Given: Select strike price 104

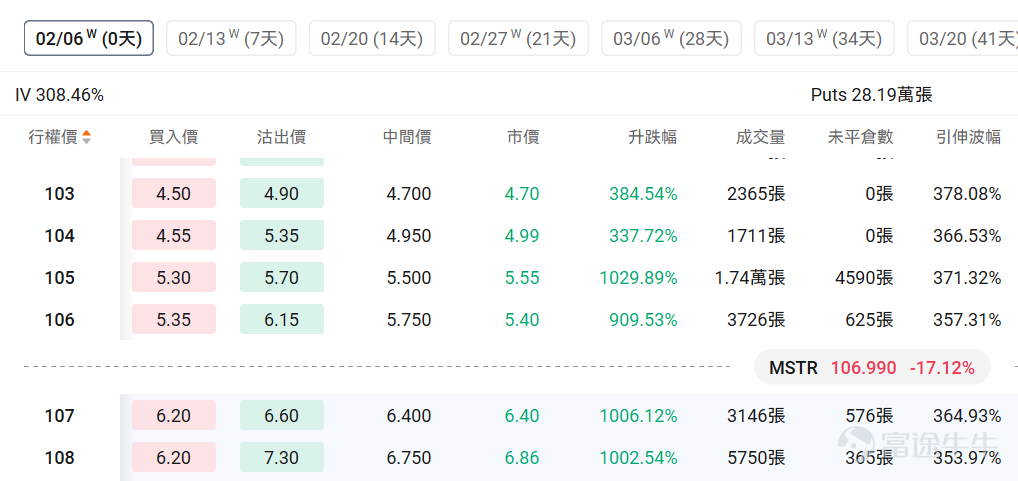Looking at the screenshot, I should pyautogui.click(x=60, y=236).
